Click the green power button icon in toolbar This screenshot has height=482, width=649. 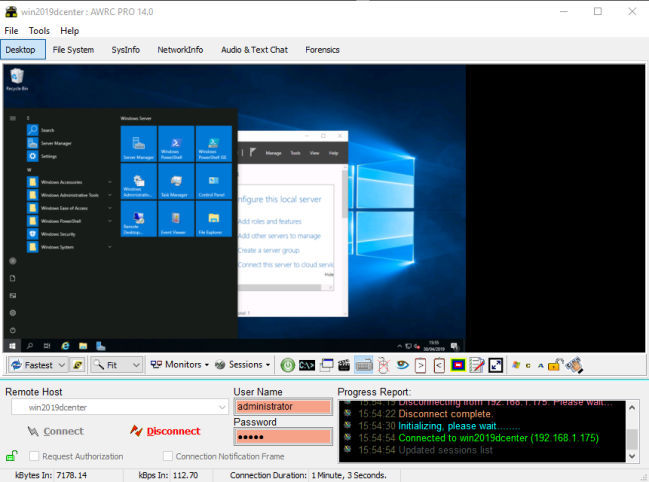coord(288,365)
